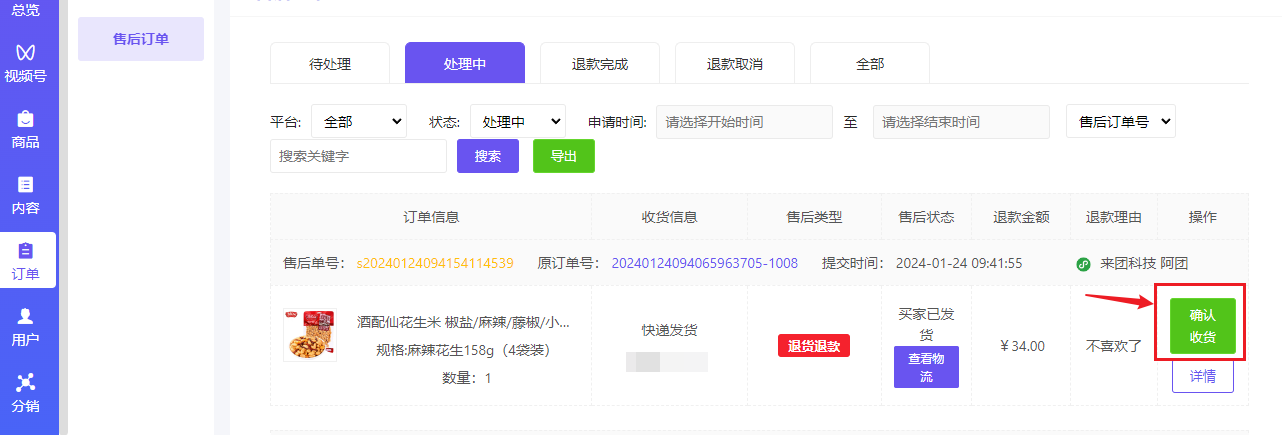Click the 退款理由 column header
This screenshot has width=1282, height=435.
pos(1114,217)
